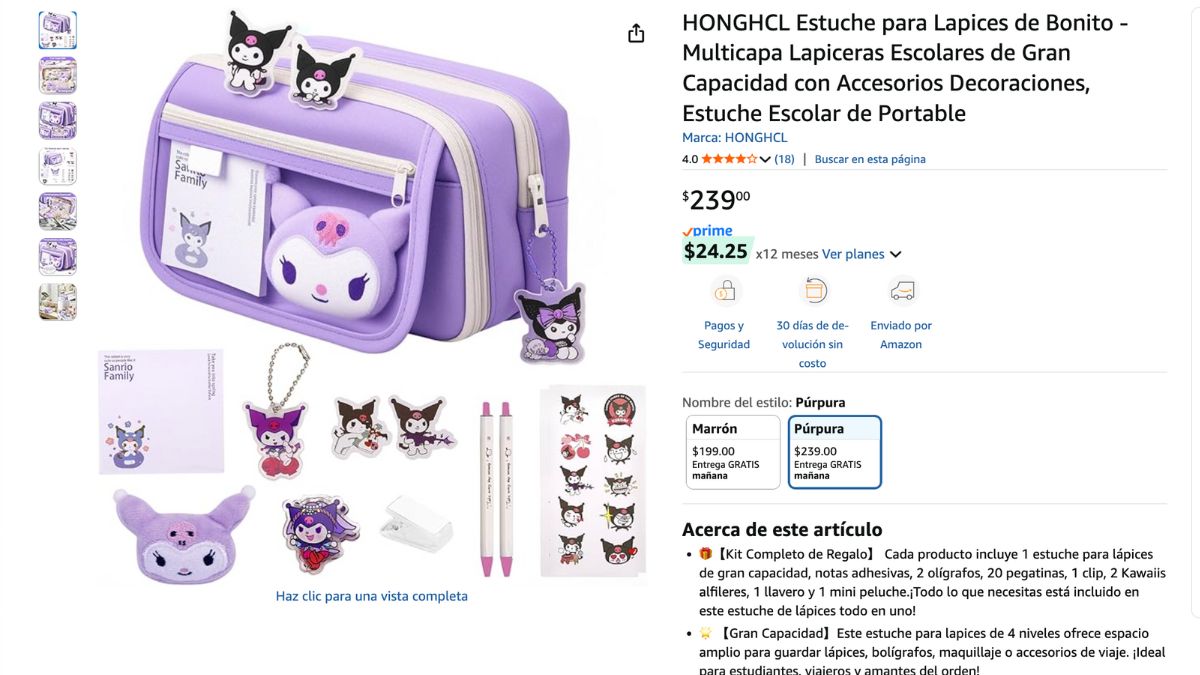Open the Marca: HONGHCL brand link
The height and width of the screenshot is (675, 1200).
[x=735, y=138]
